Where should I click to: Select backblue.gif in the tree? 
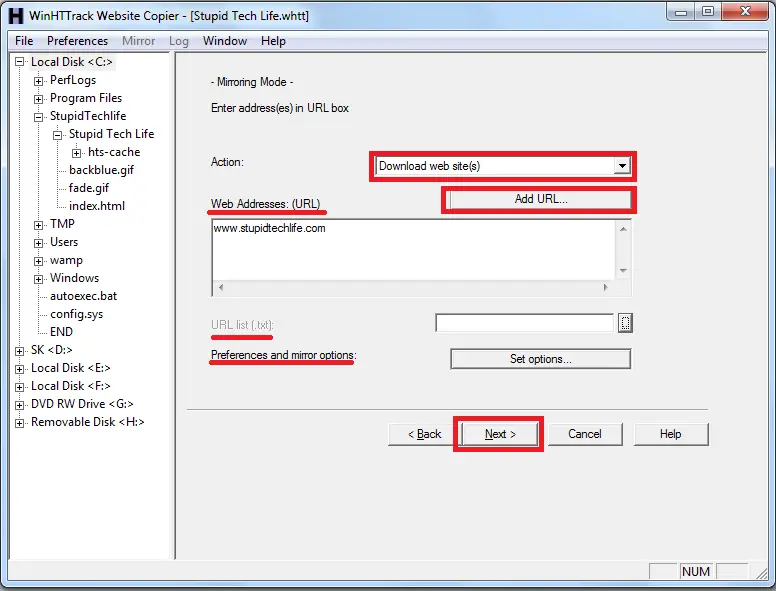coord(101,170)
